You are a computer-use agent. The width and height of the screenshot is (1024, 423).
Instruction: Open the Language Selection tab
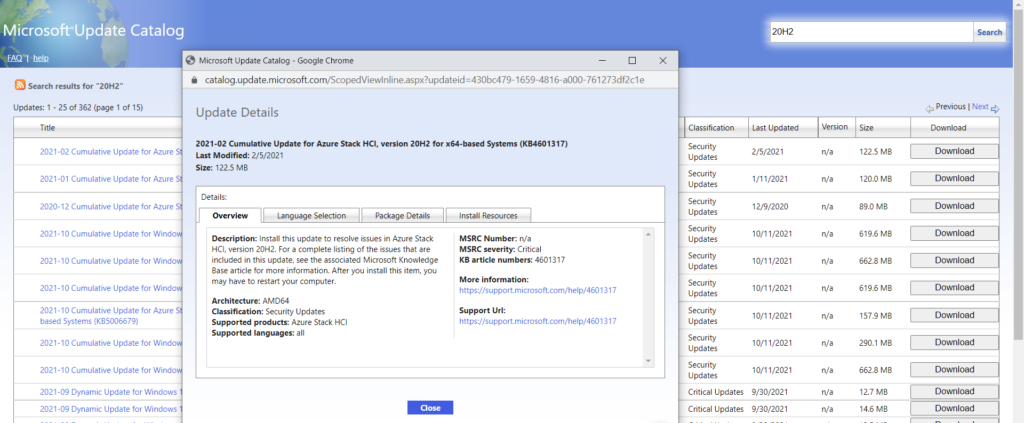click(310, 215)
